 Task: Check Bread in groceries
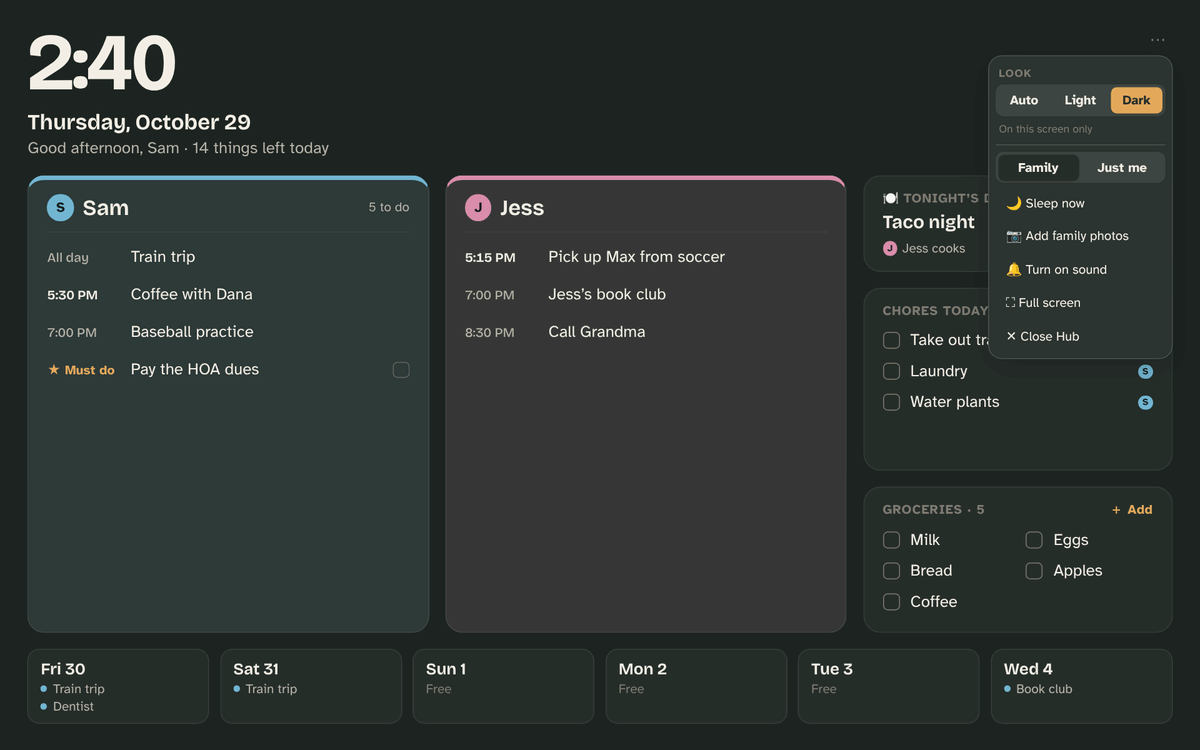pyautogui.click(x=891, y=571)
